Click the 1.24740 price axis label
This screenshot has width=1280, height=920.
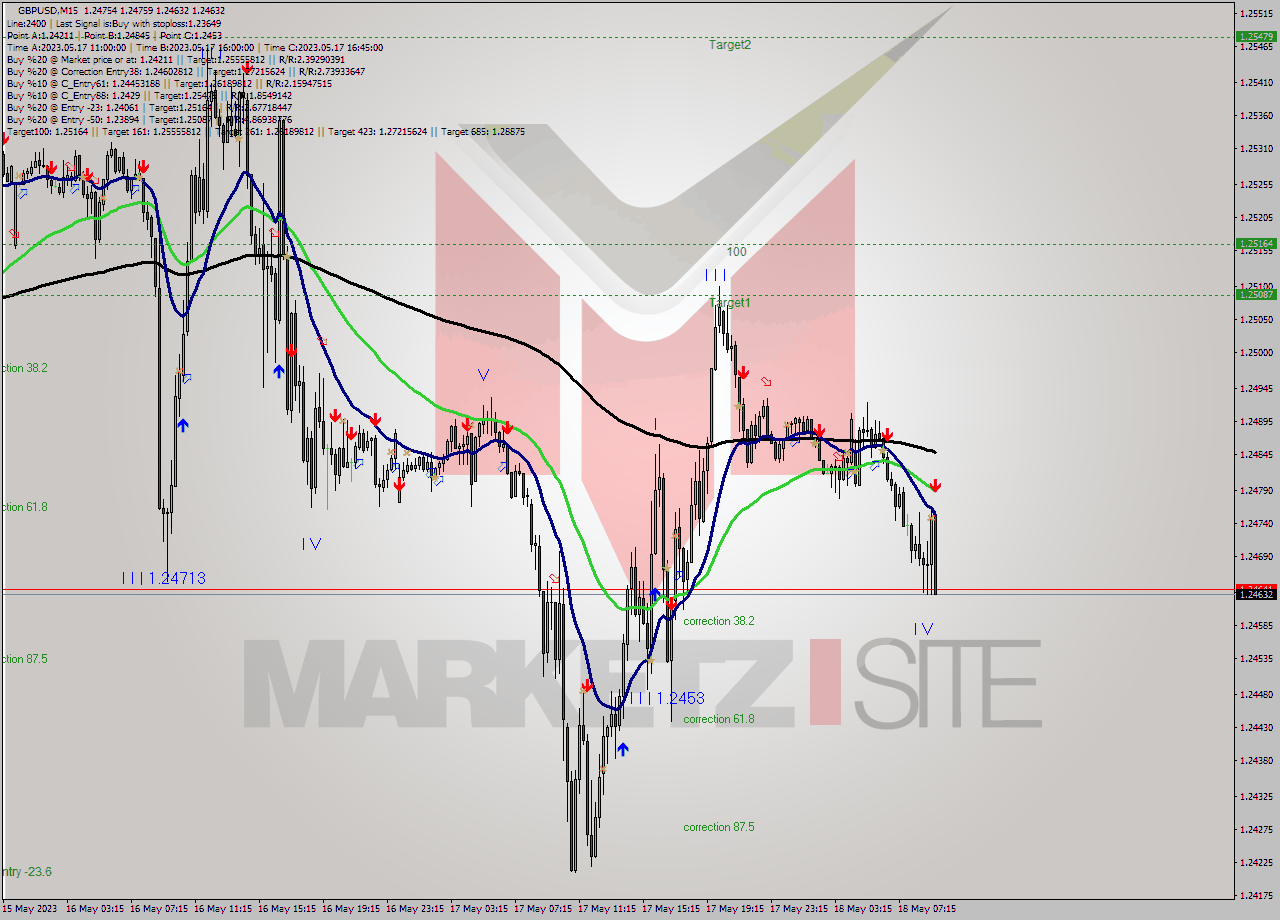coord(1256,524)
